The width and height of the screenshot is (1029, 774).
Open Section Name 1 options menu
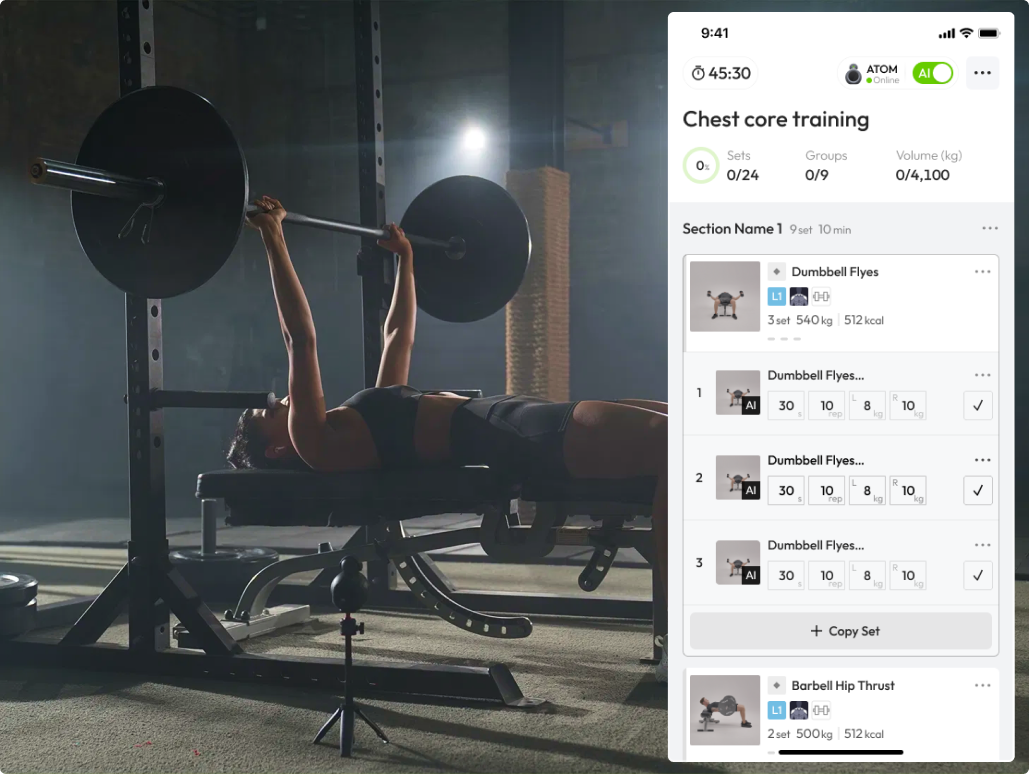pos(990,228)
